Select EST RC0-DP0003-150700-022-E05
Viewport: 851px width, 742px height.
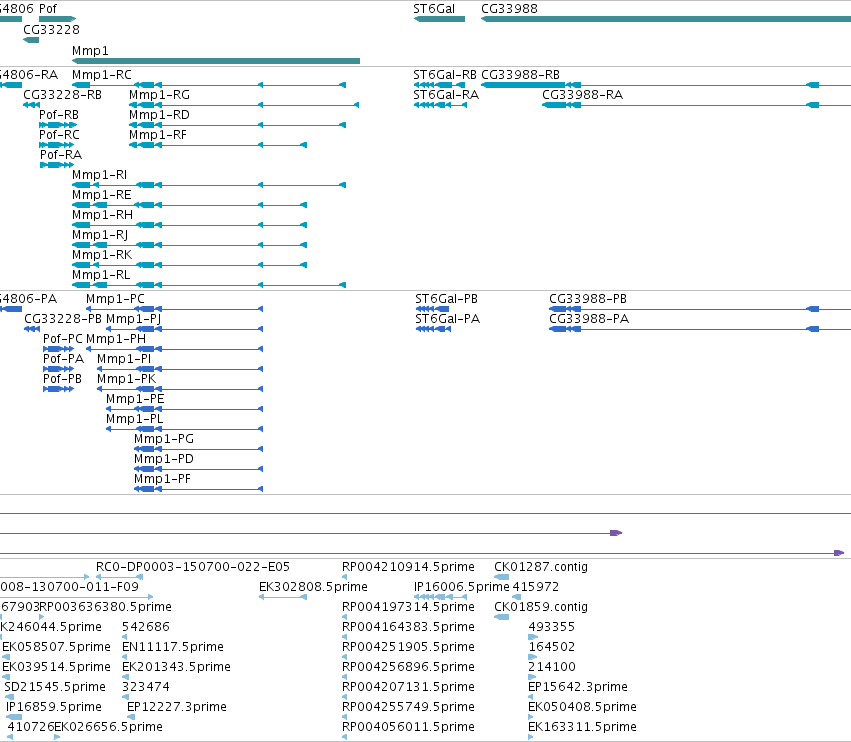(193, 567)
